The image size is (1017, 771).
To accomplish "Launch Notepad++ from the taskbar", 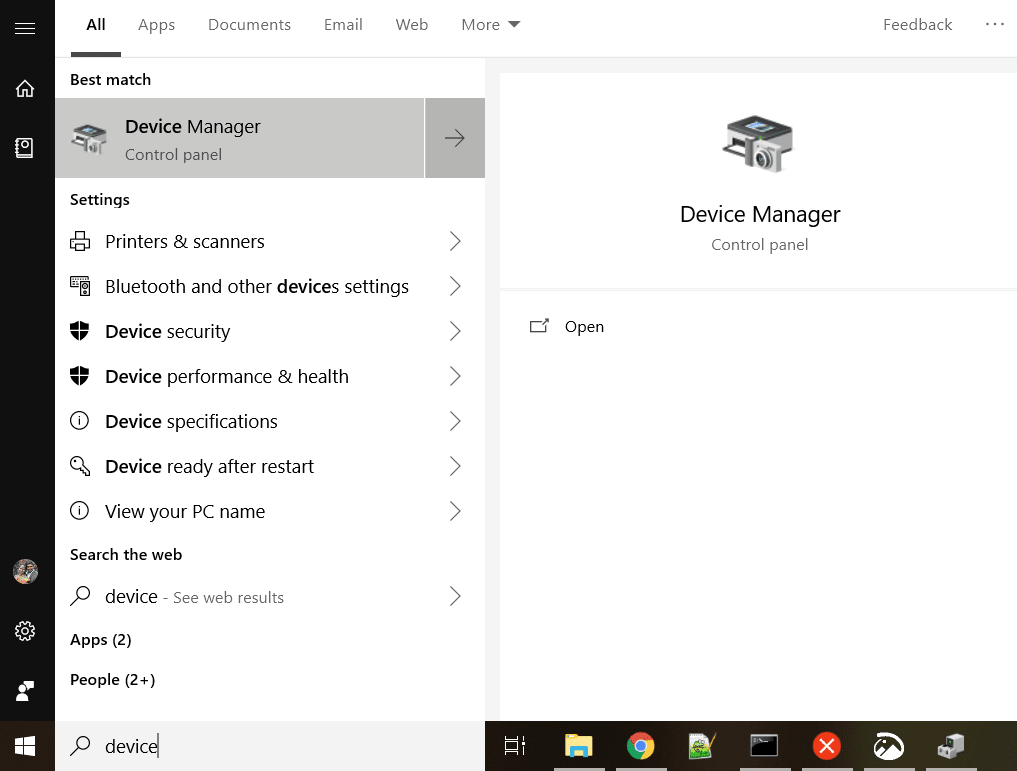I will coord(701,746).
